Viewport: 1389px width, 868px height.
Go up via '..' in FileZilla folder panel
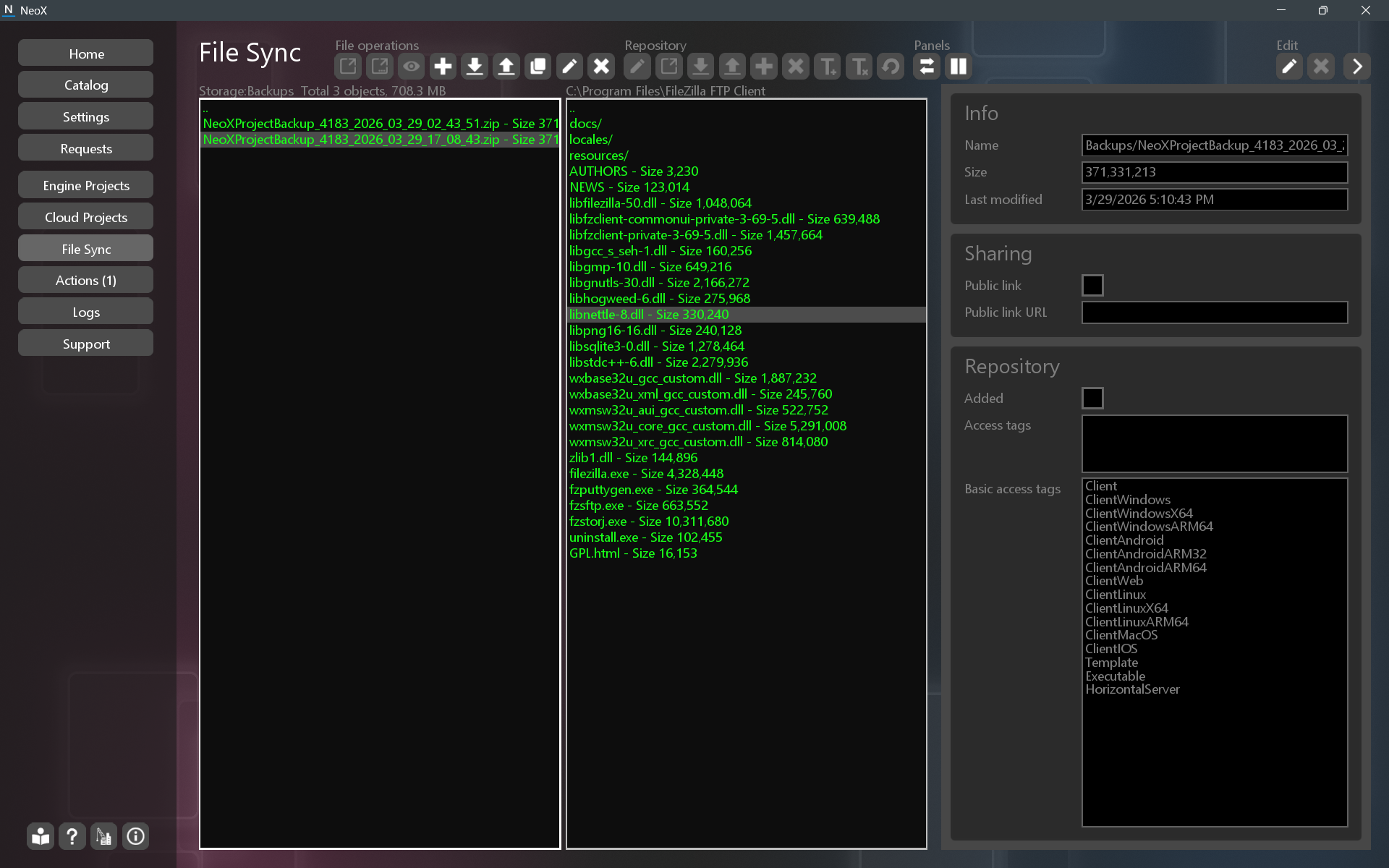[572, 109]
